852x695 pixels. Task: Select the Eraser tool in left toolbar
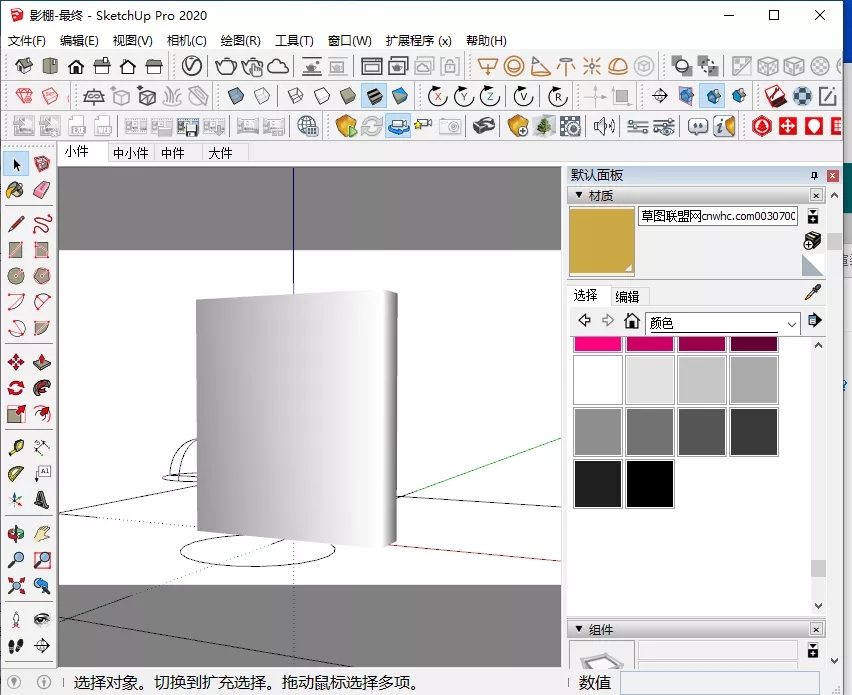42,190
